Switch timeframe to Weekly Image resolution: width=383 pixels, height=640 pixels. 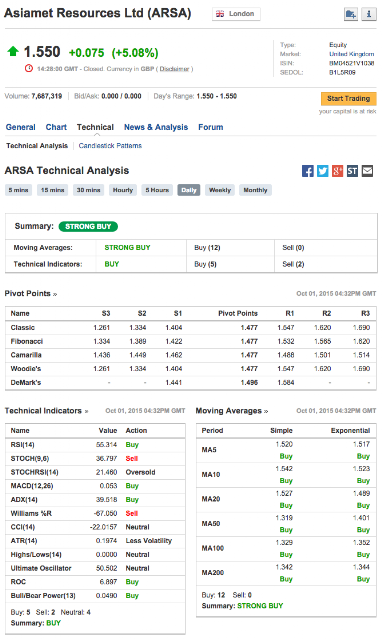(x=220, y=190)
